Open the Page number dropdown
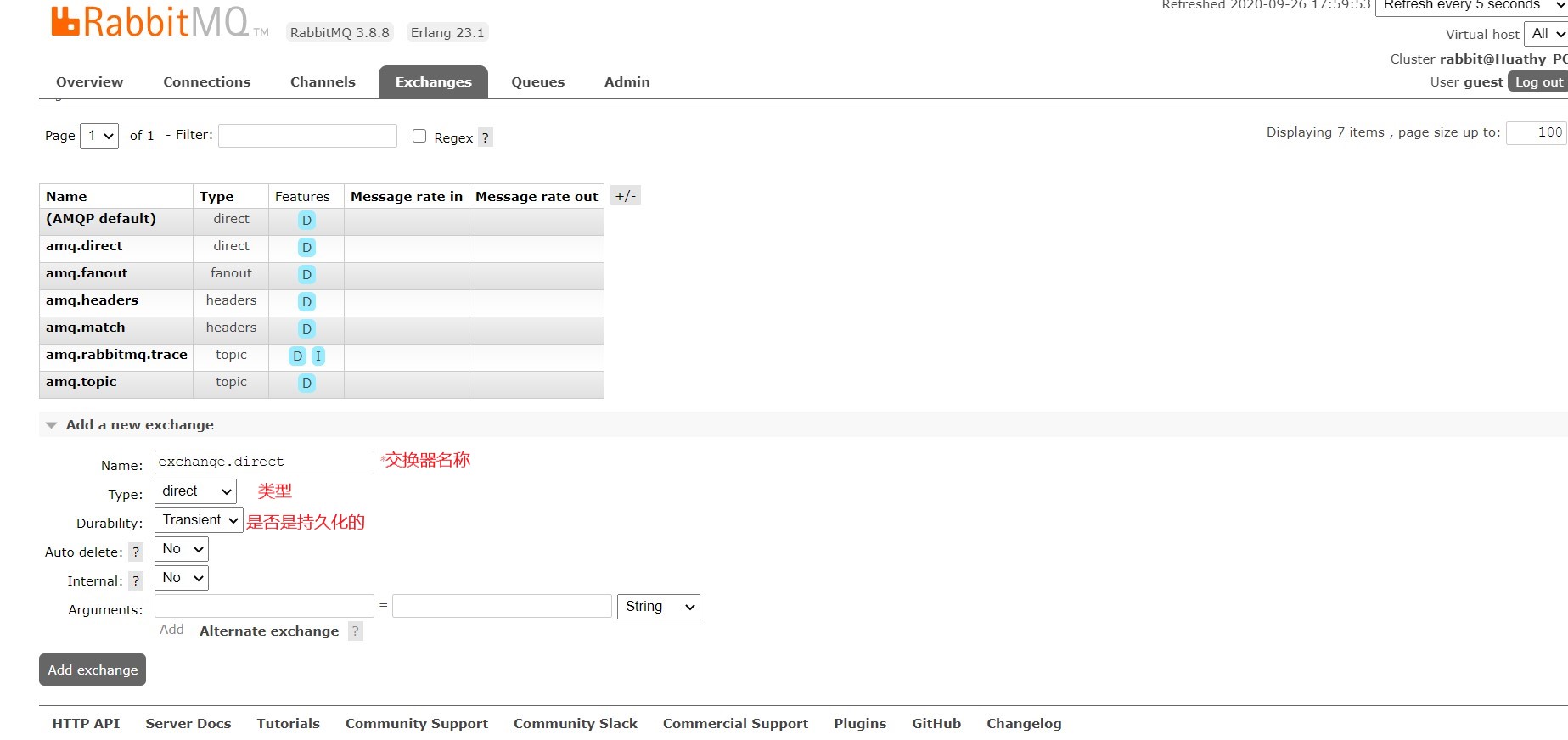 [99, 136]
